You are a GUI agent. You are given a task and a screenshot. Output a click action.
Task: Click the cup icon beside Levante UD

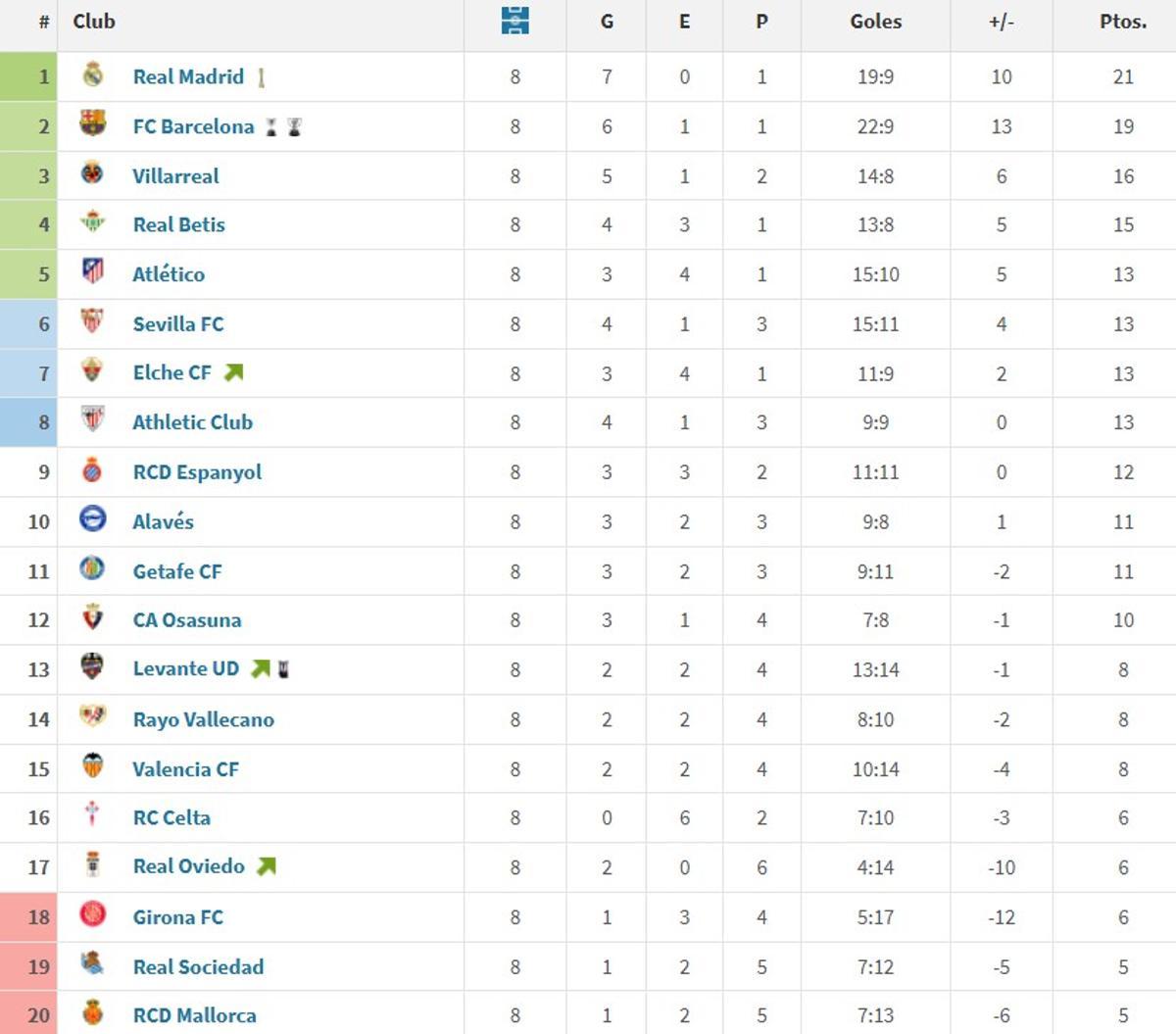coord(284,668)
